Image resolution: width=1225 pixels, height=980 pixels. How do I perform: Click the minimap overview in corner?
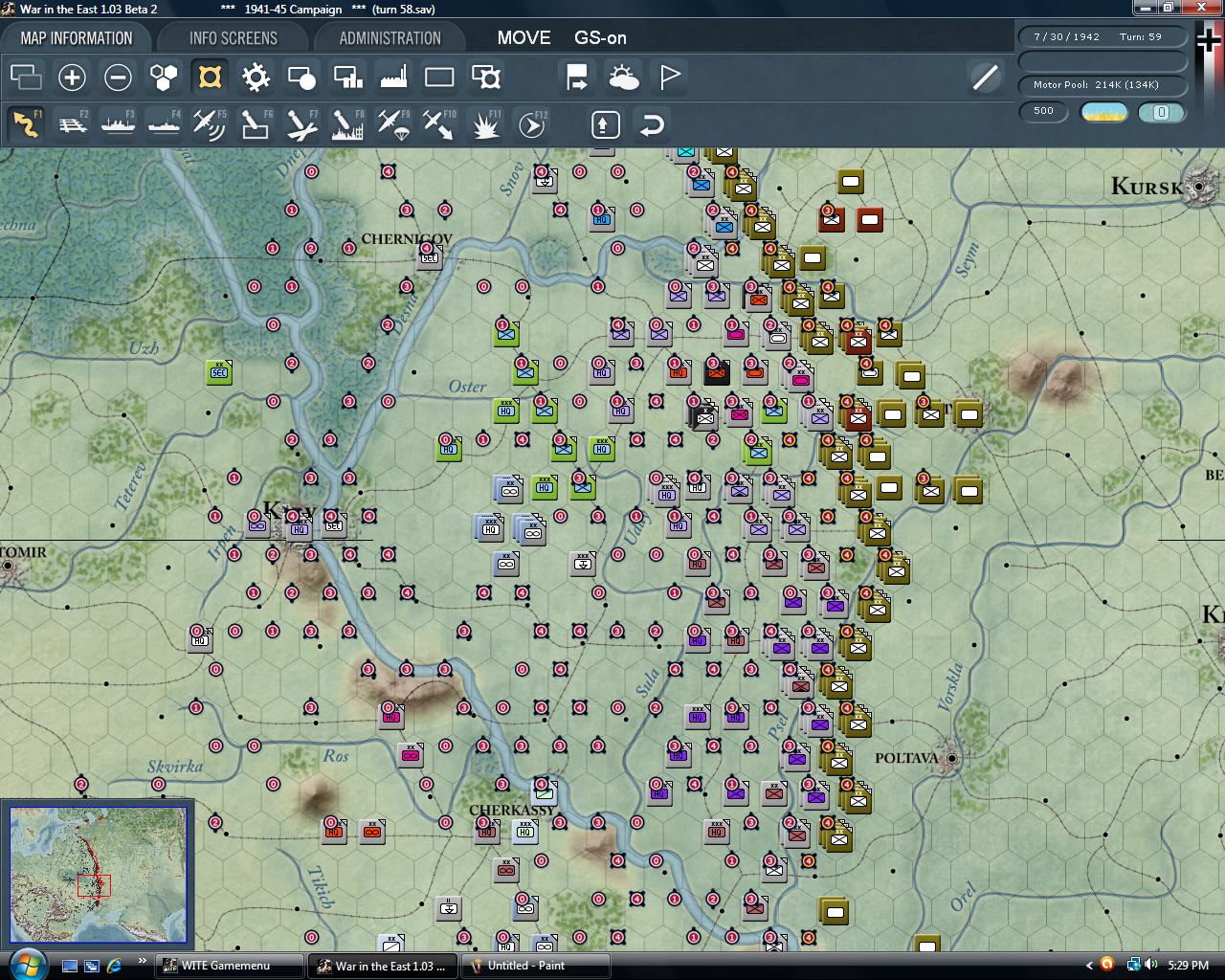pyautogui.click(x=99, y=875)
